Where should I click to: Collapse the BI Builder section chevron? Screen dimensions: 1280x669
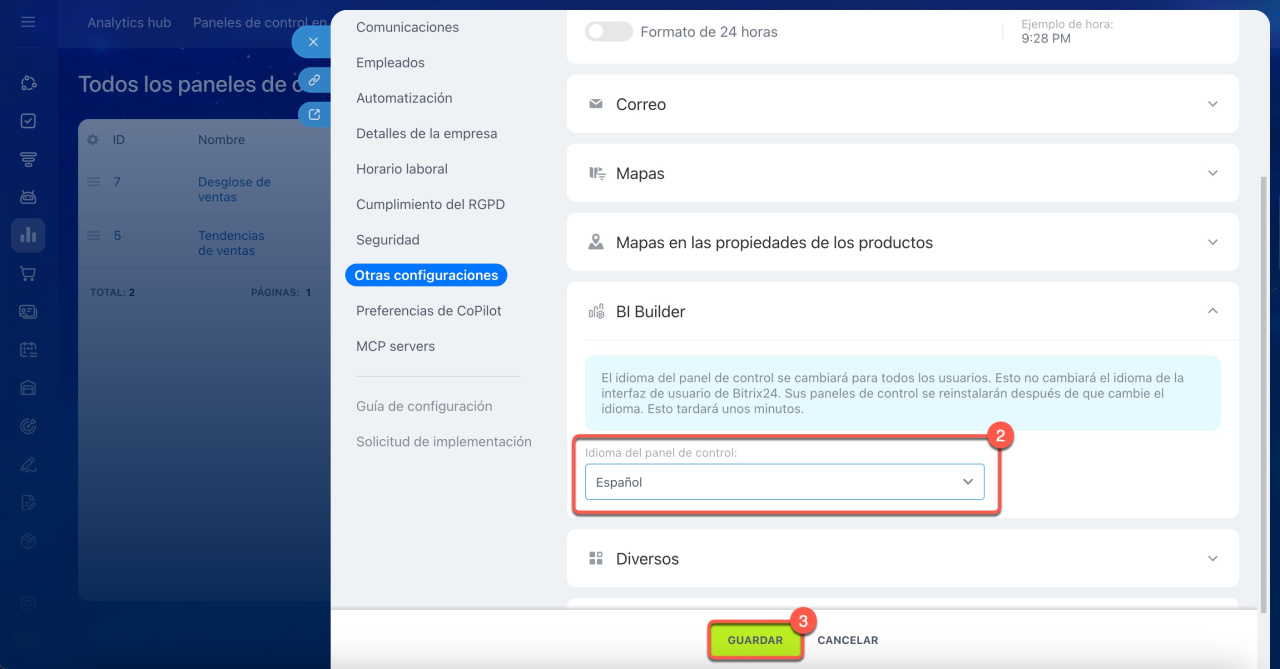click(x=1213, y=311)
